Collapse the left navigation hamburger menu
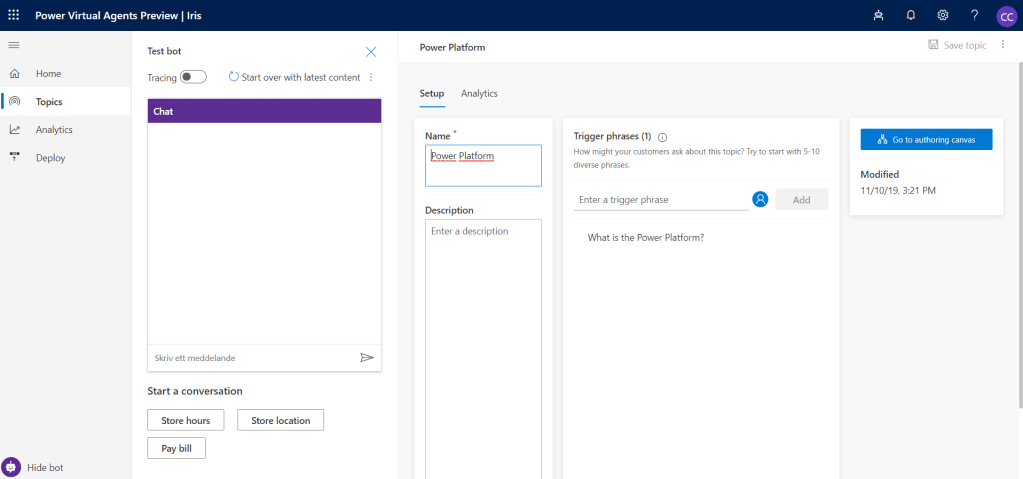Image resolution: width=1023 pixels, height=479 pixels. pos(14,45)
